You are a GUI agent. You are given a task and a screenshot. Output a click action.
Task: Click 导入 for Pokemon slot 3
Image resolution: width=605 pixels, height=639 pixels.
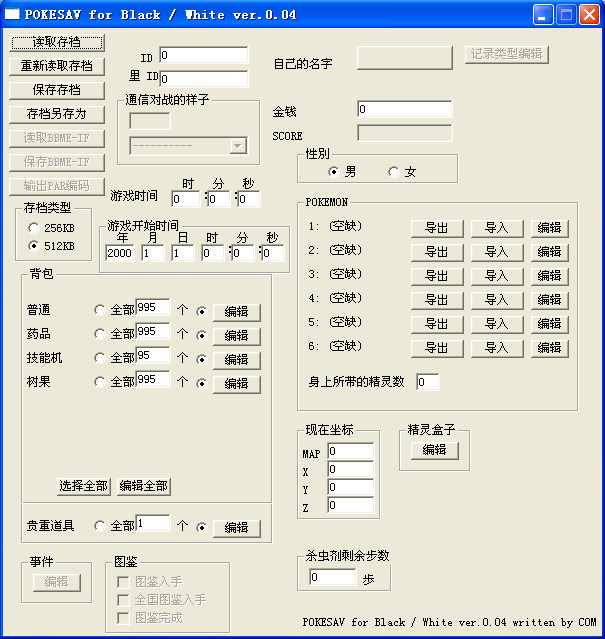click(x=497, y=277)
